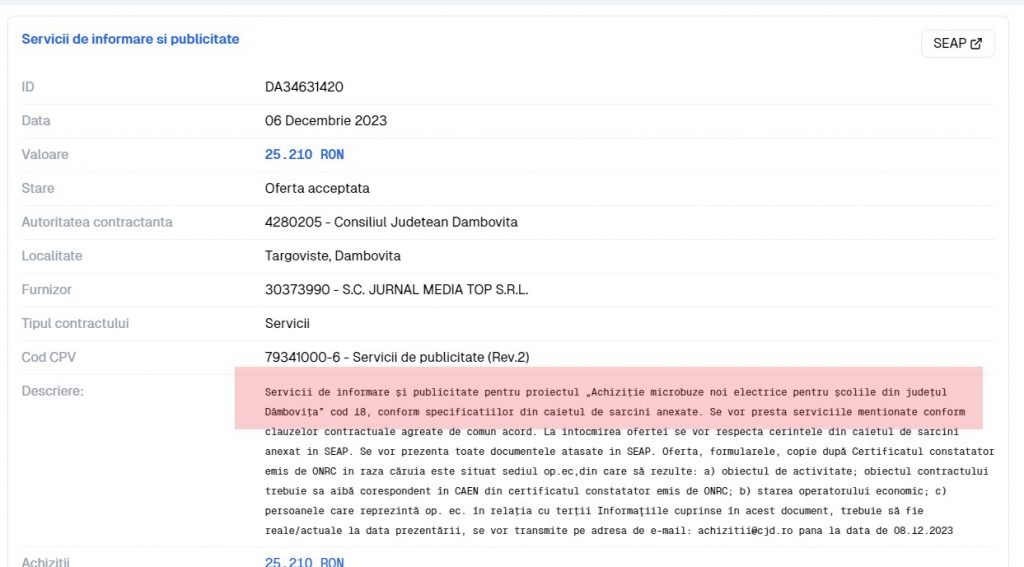
Task: Click the 25.210 RON amount beside Achizitii
Action: click(304, 562)
